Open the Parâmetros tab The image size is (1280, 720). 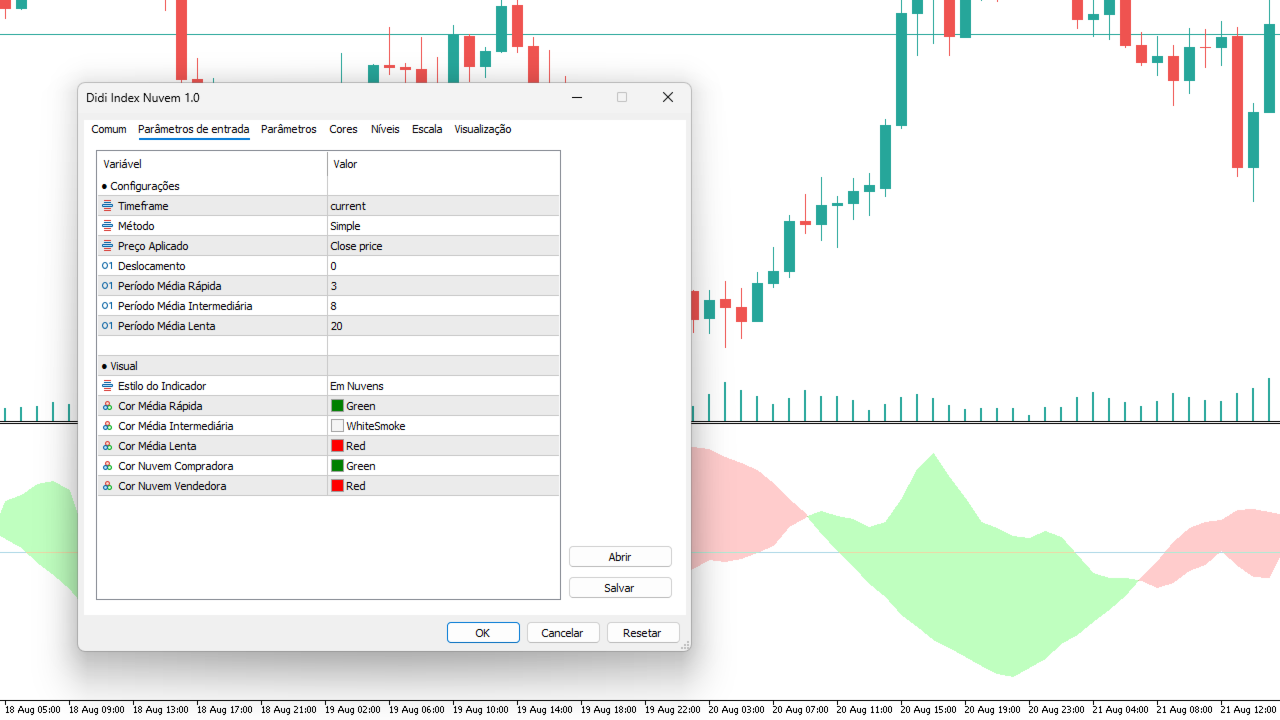pyautogui.click(x=289, y=129)
